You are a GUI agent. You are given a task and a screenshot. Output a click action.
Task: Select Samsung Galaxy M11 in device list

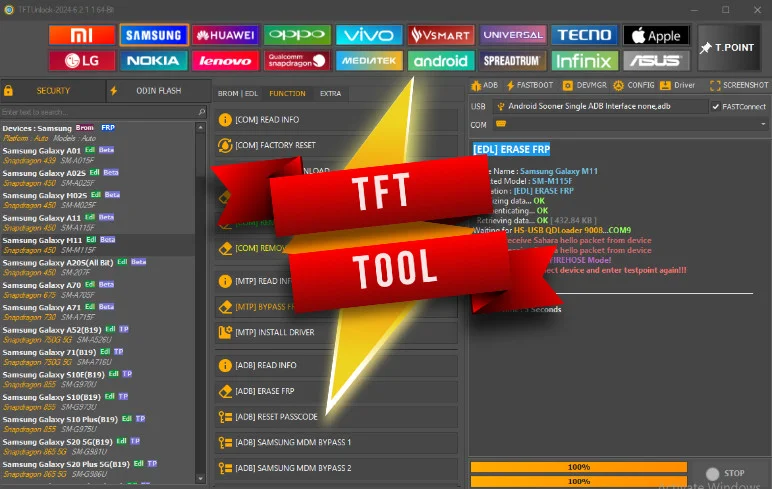tap(42, 240)
